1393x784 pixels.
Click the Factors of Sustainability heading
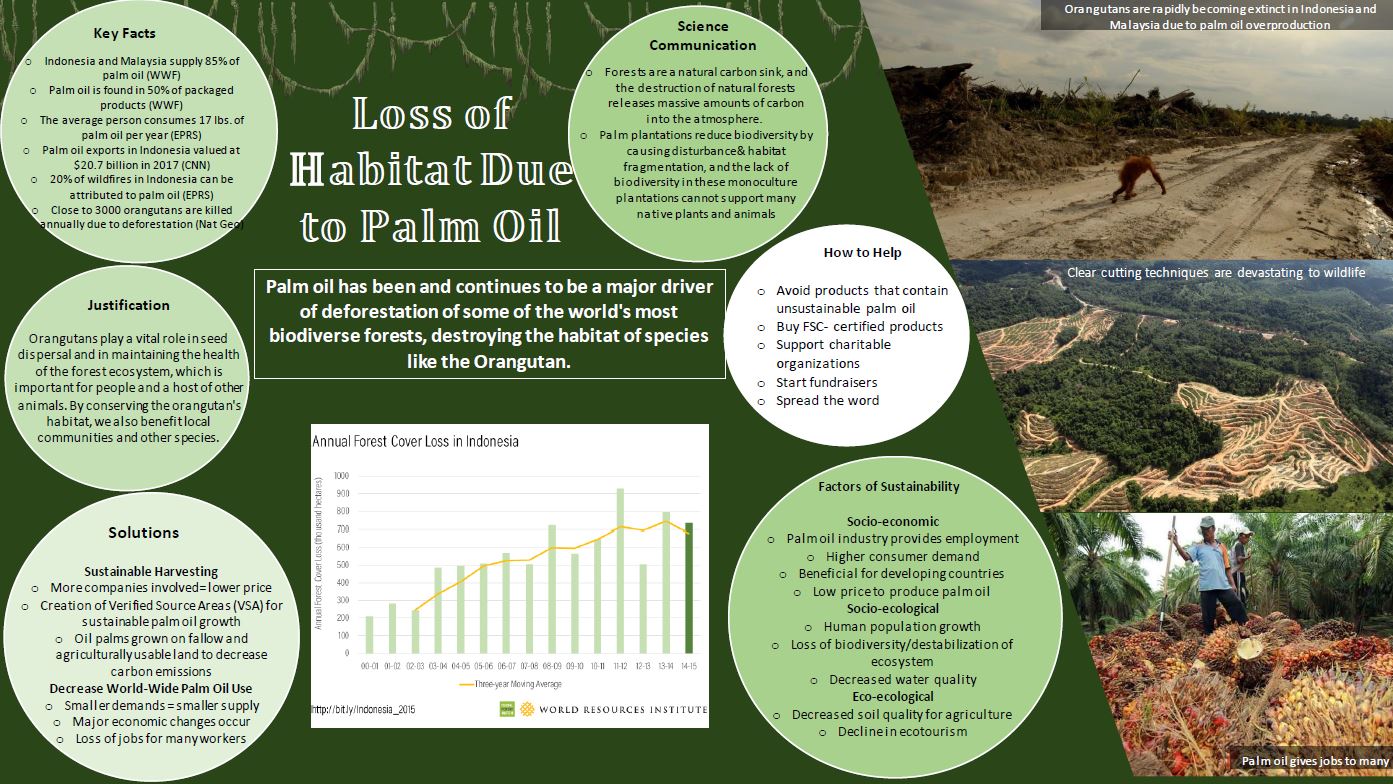pos(889,486)
